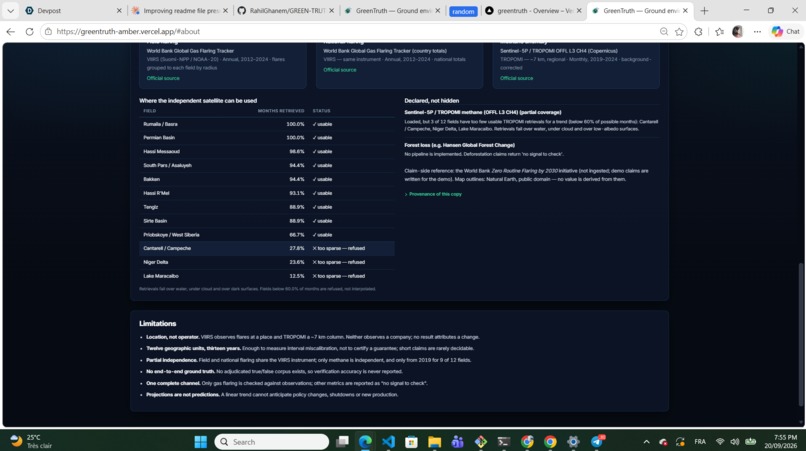Select the Hassi R'Mel field row
The image size is (806, 451).
tap(267, 193)
